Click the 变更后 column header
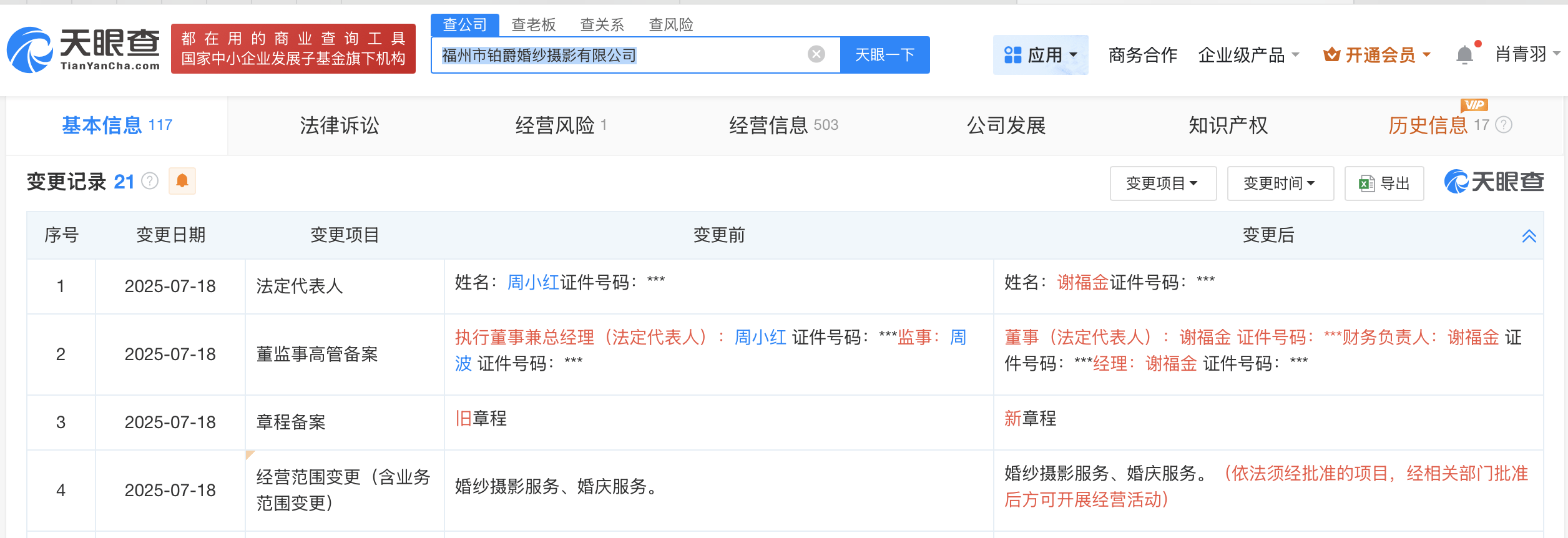1568x538 pixels. pyautogui.click(x=1268, y=235)
